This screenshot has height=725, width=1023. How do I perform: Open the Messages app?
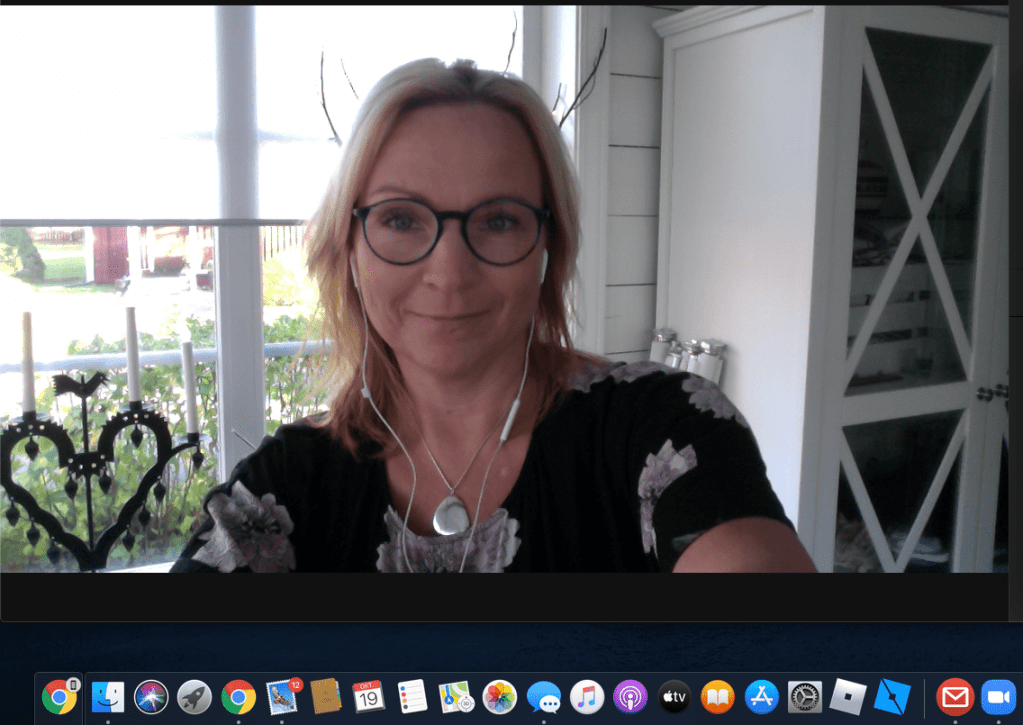coord(543,697)
